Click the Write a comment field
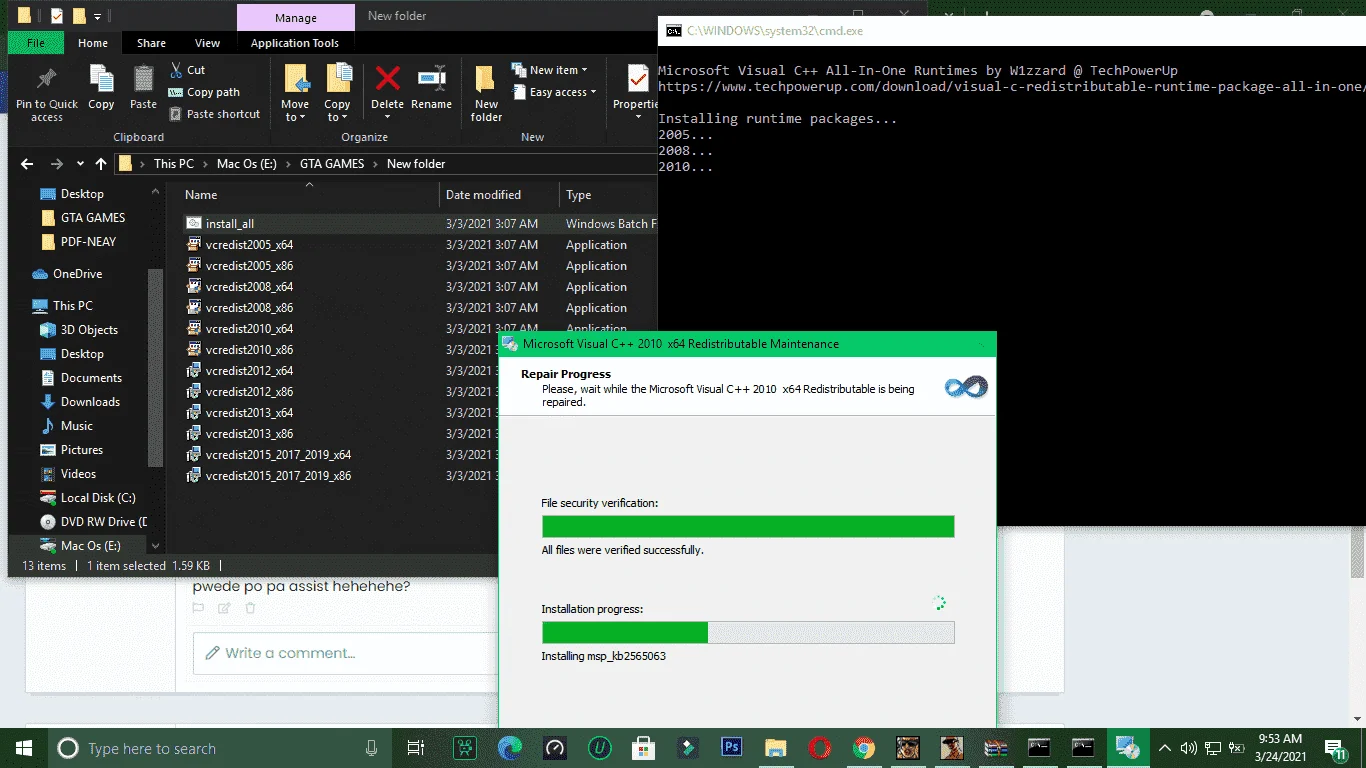The width and height of the screenshot is (1366, 768). click(x=345, y=653)
